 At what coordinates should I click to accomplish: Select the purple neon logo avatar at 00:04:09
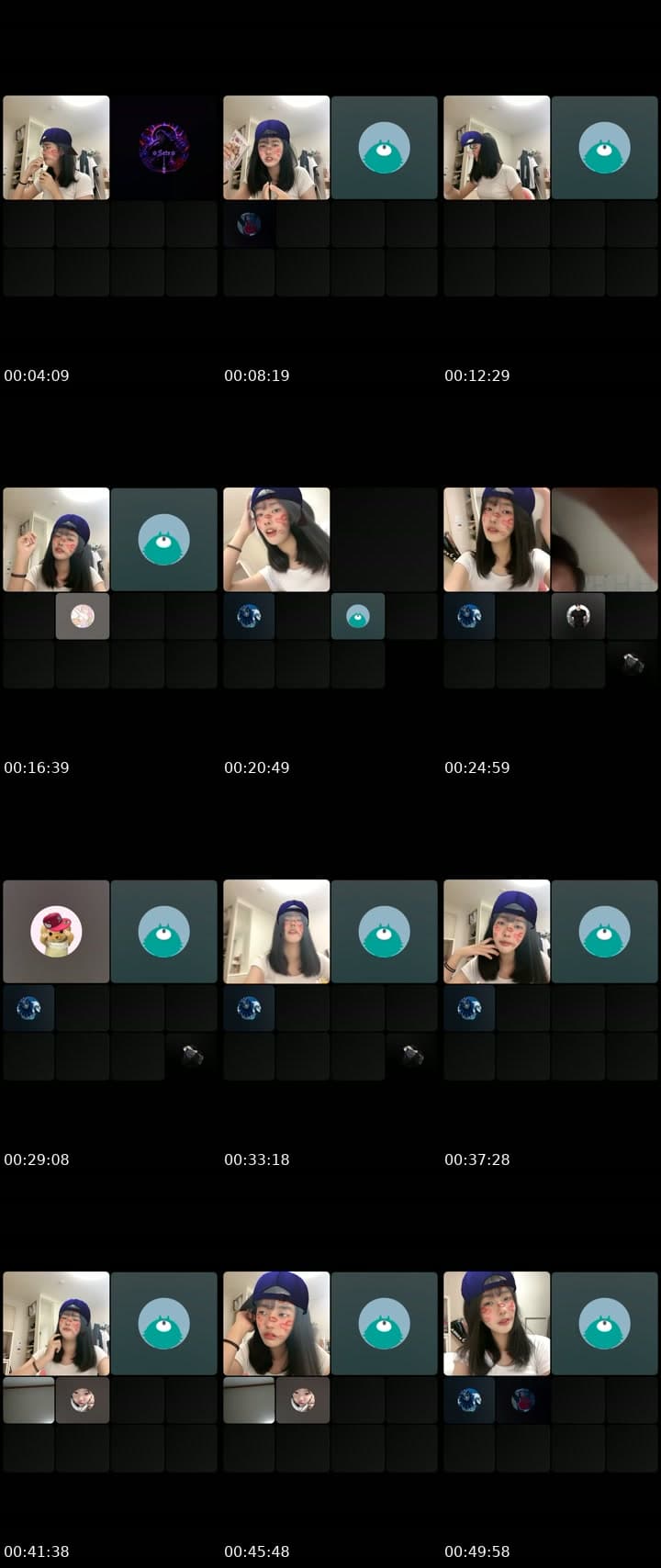(x=164, y=148)
